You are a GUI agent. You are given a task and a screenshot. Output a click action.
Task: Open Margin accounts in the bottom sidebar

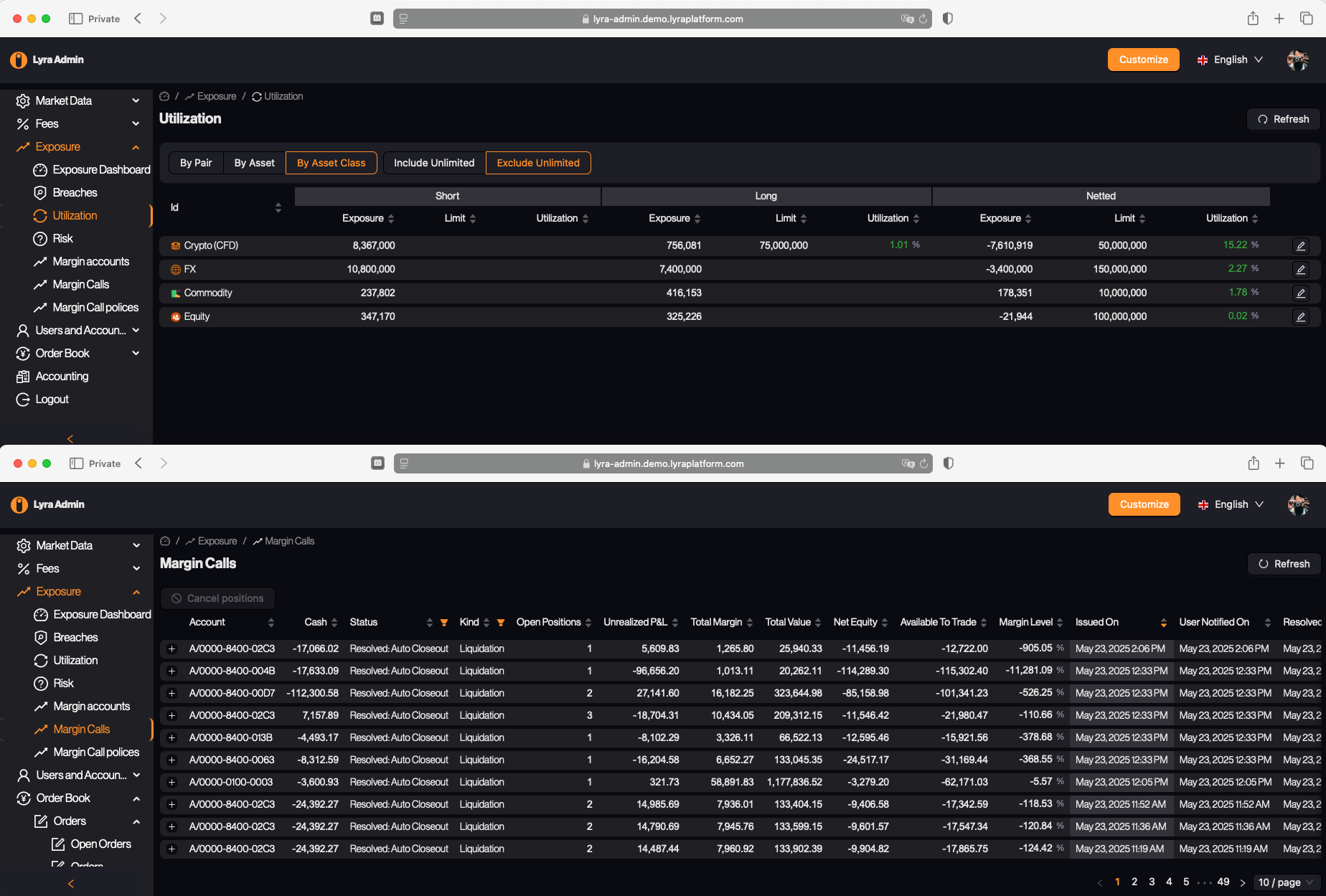point(91,707)
